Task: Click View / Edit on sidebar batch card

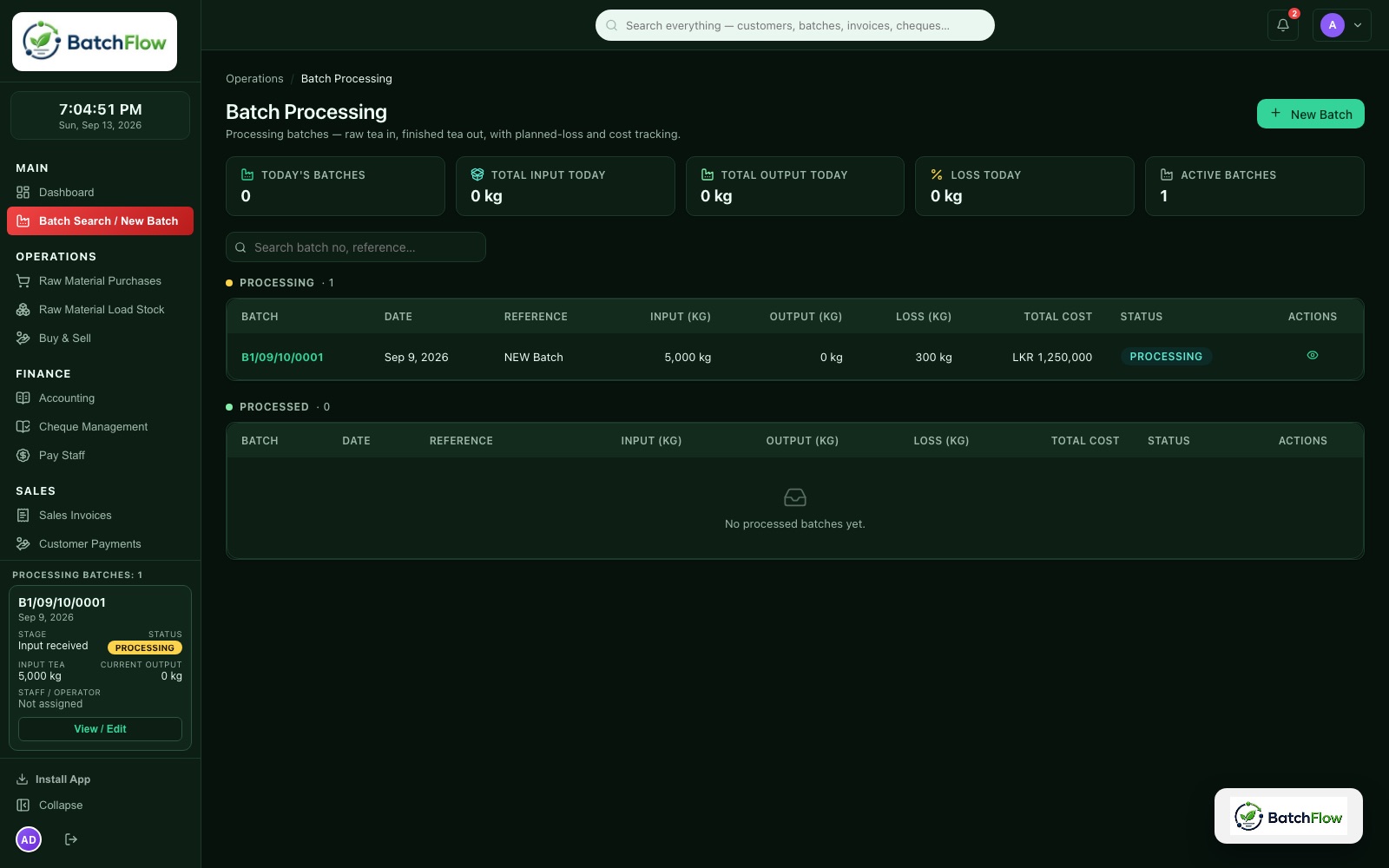Action: 100,729
